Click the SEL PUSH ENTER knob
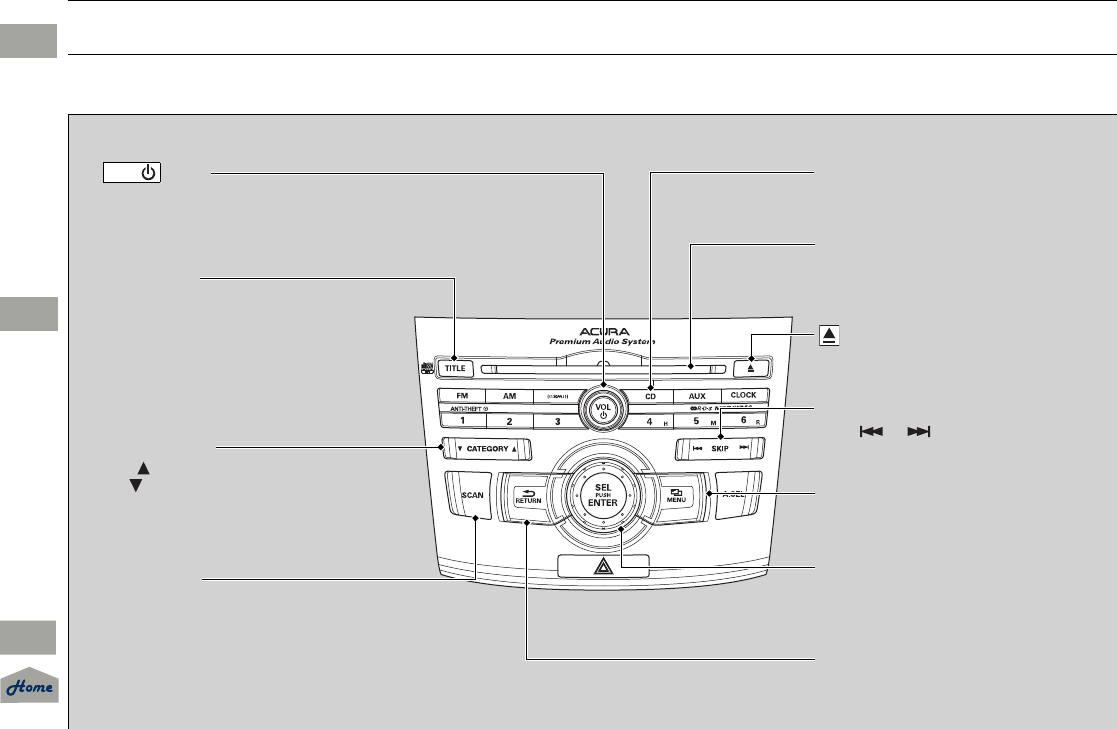This screenshot has height=729, width=1117. point(603,495)
